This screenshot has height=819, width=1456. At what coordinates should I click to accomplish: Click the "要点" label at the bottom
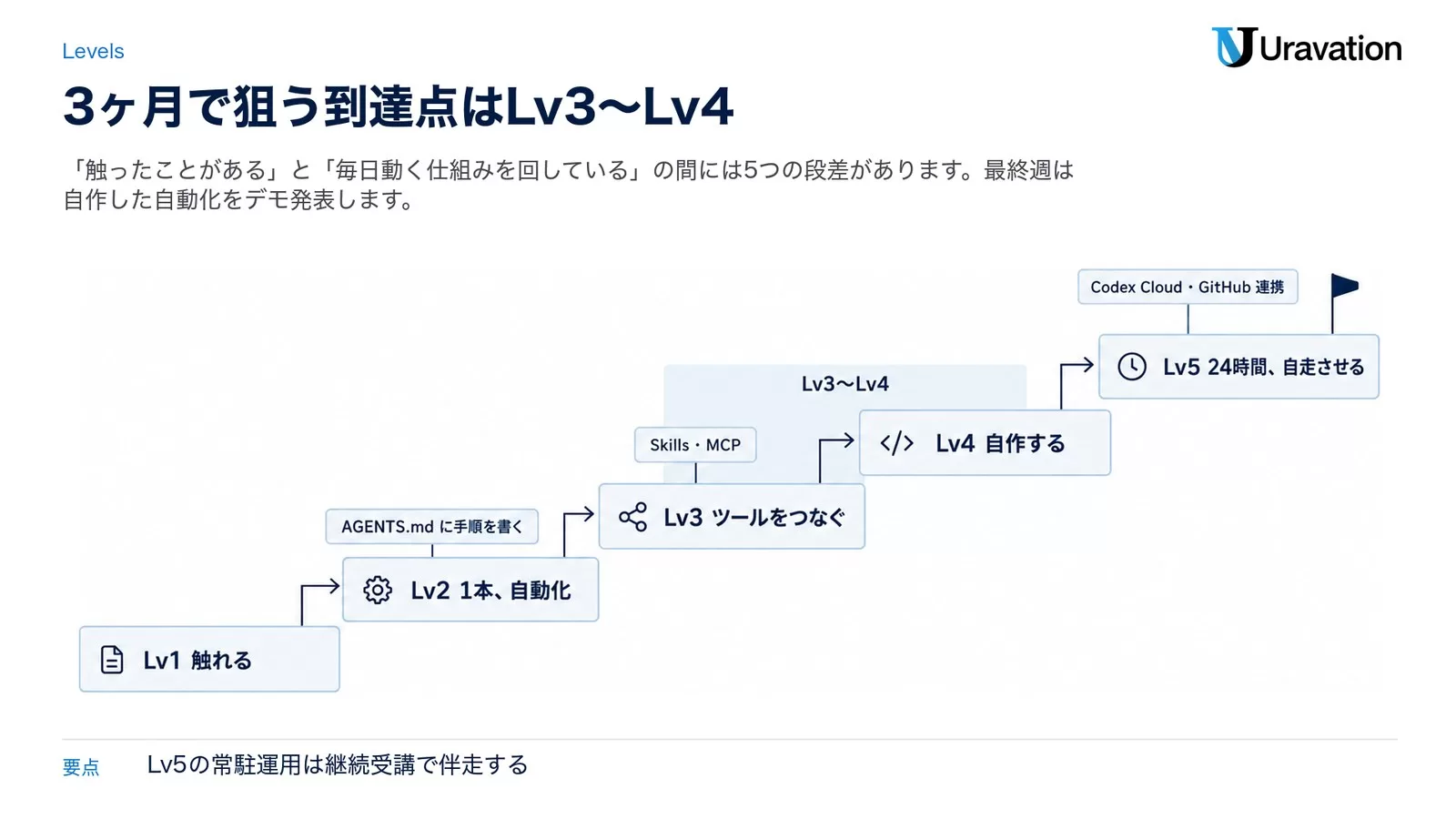pos(81,767)
